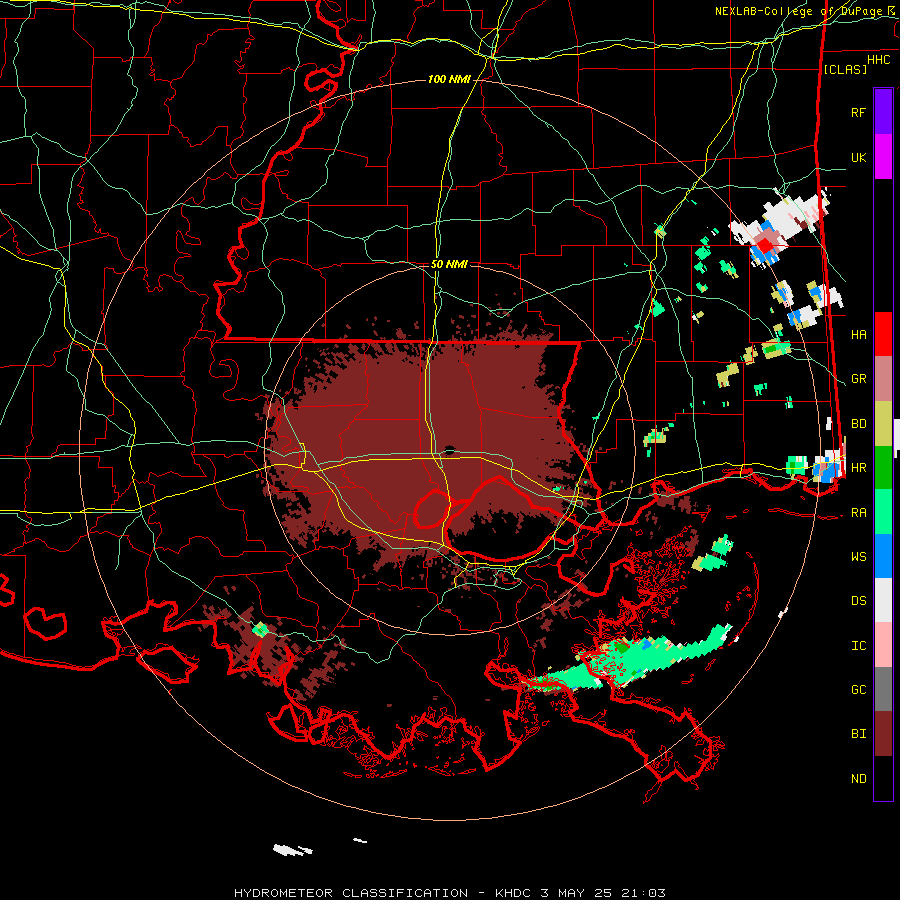
Task: Click the 'NEXLAB-College of DuPage' header text
Action: (799, 11)
